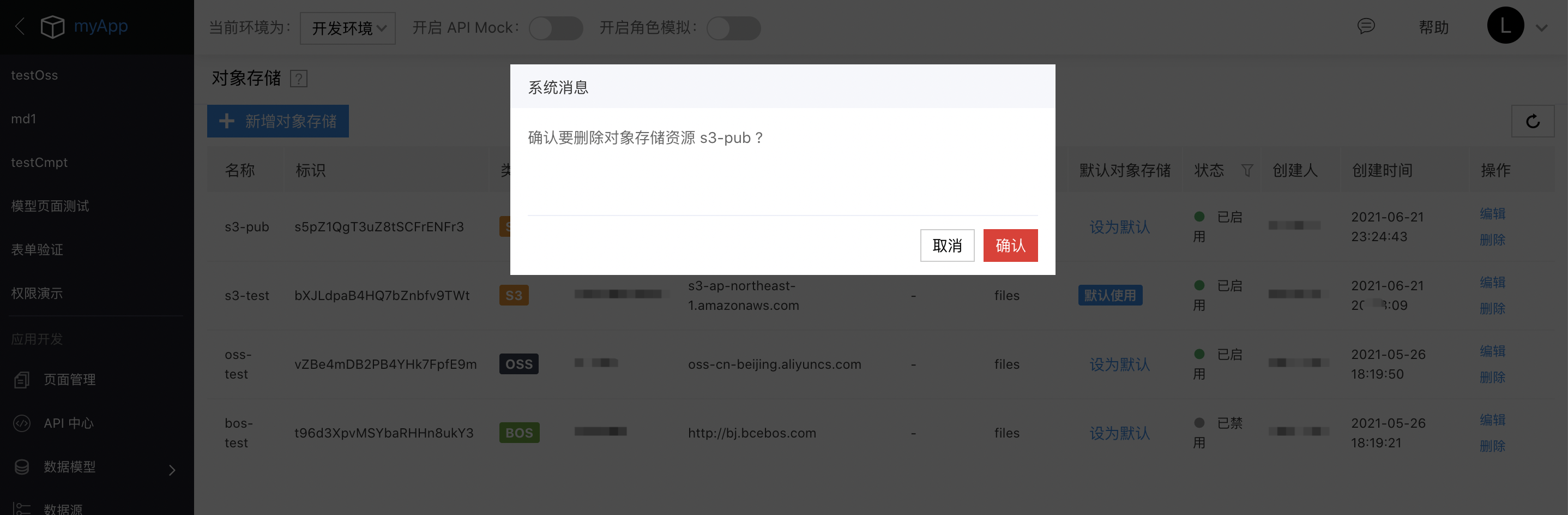The width and height of the screenshot is (1568, 515).
Task: Open testCmpt in the sidebar
Action: pos(40,163)
